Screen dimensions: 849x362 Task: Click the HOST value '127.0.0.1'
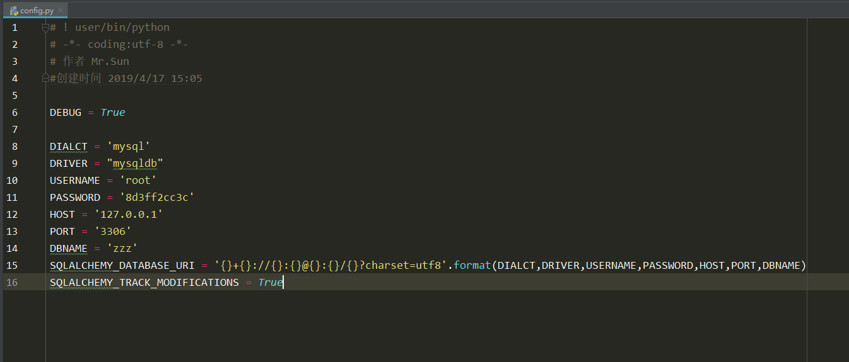click(128, 214)
